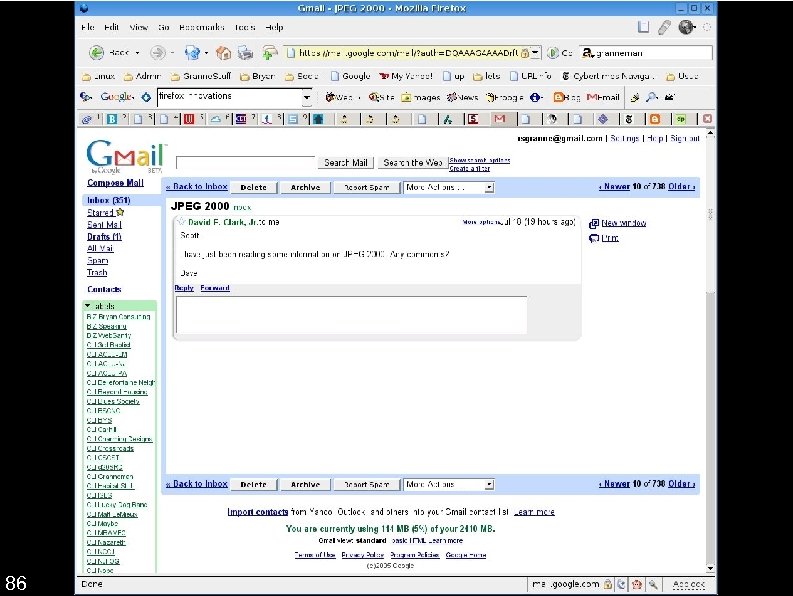The width and height of the screenshot is (793, 596).
Task: Open the Inbox (351) folder
Action: [x=109, y=200]
